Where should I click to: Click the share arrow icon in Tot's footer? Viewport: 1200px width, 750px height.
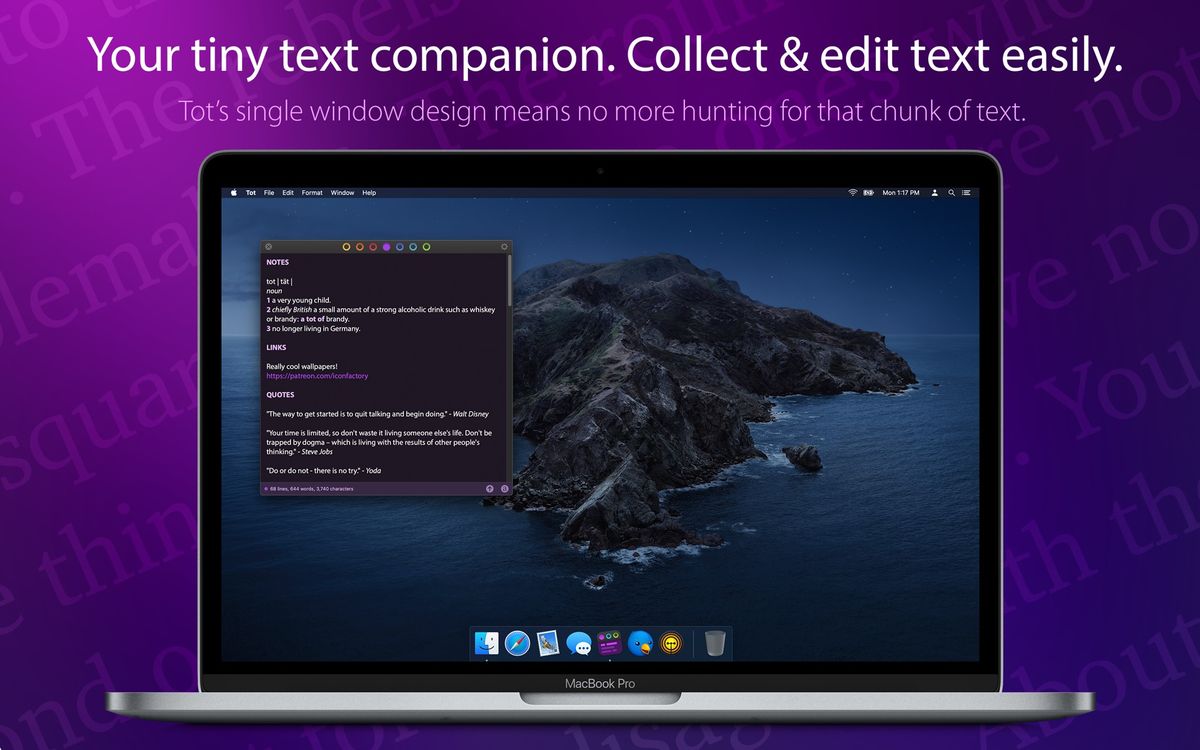tap(489, 489)
